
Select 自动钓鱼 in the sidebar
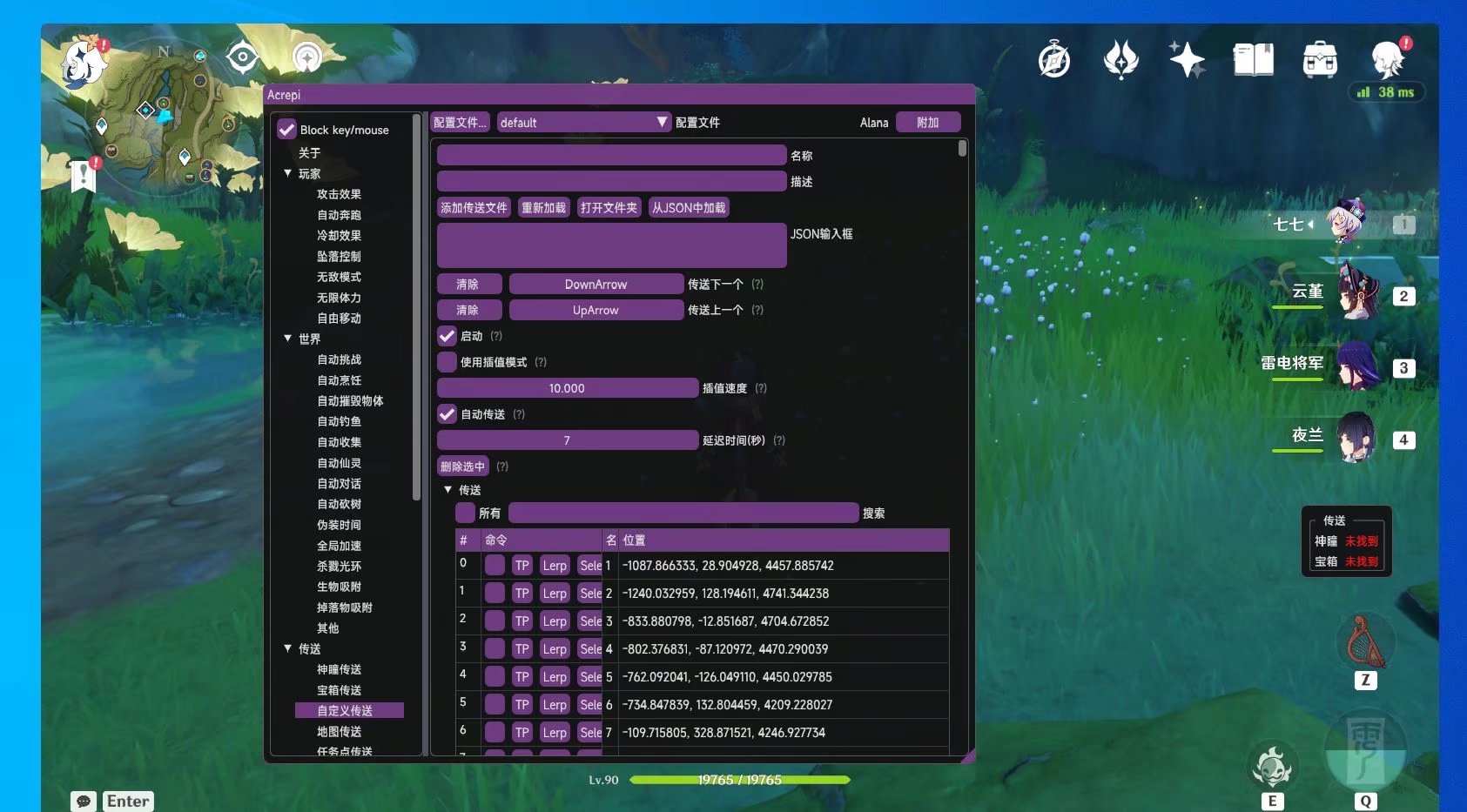tap(339, 421)
